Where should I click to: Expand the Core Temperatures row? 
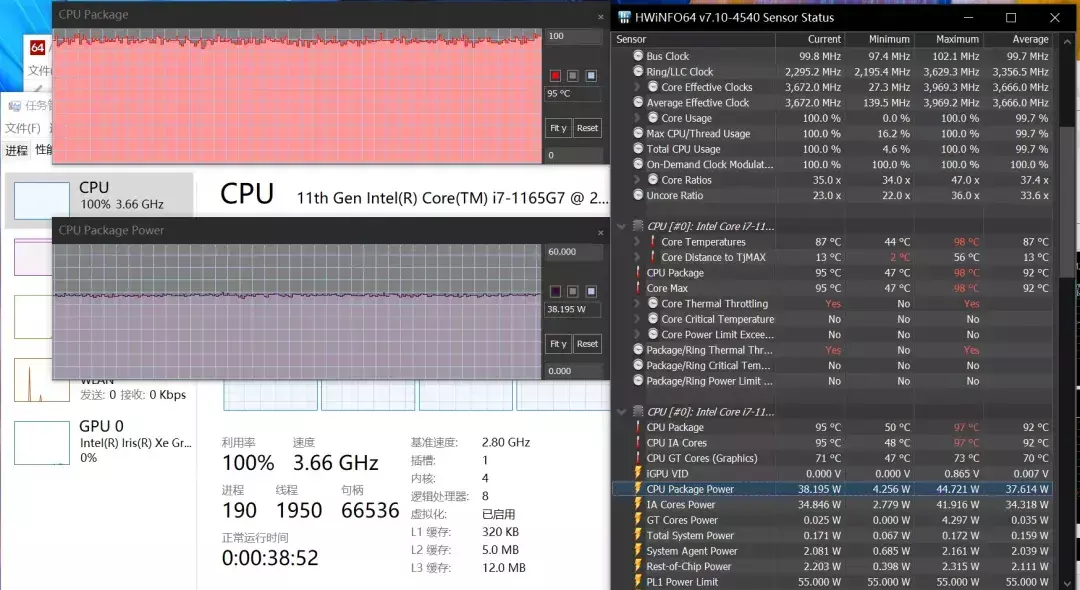[x=638, y=242]
